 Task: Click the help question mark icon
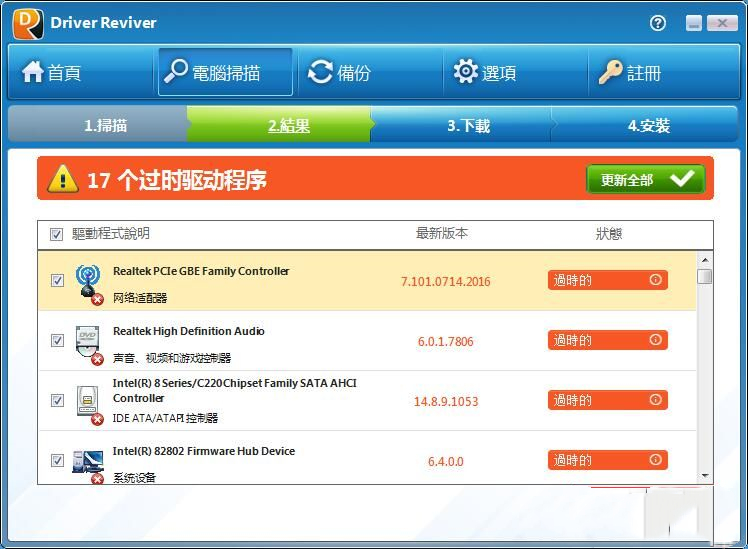coord(658,23)
